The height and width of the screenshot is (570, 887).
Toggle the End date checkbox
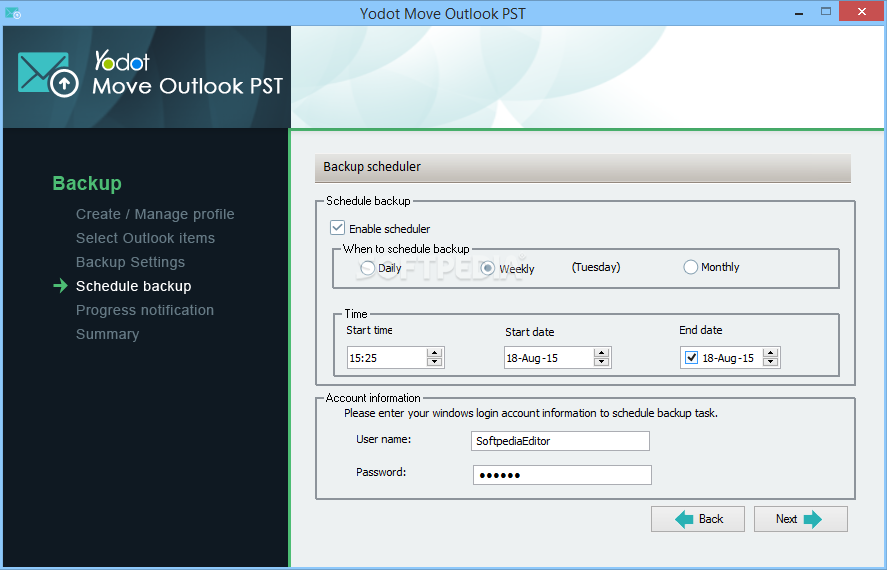click(691, 358)
